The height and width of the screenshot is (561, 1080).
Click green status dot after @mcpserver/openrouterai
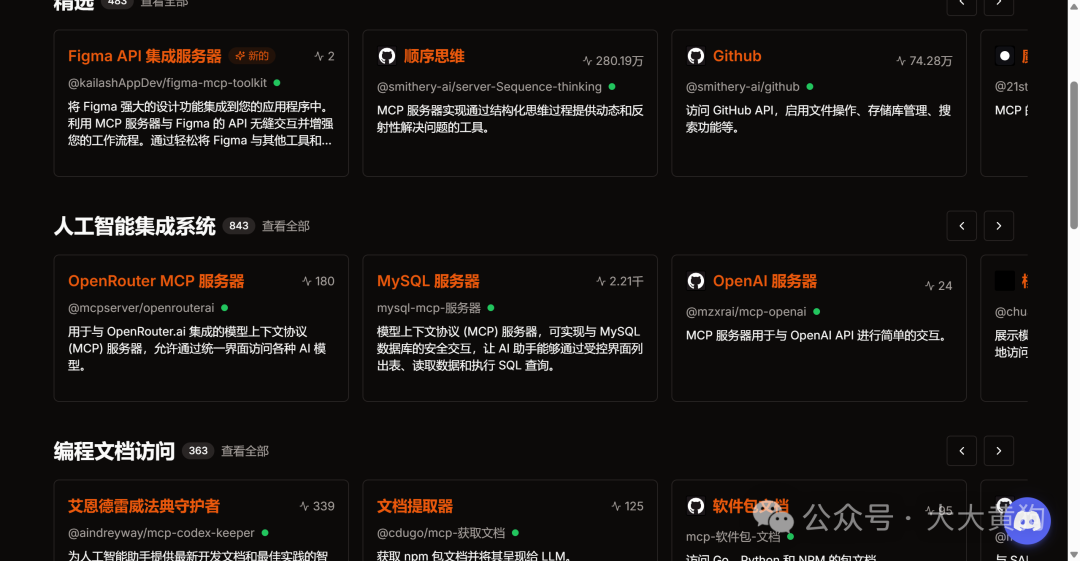[225, 307]
